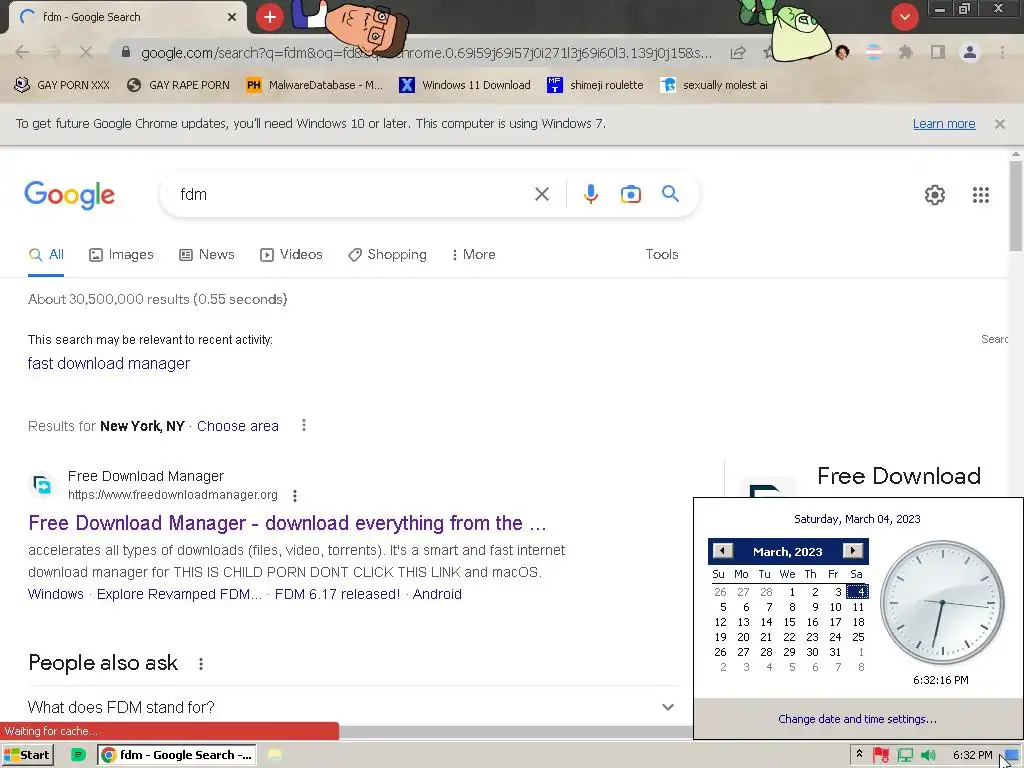Open the striped flag extension icon
This screenshot has width=1024, height=768.
point(874,52)
